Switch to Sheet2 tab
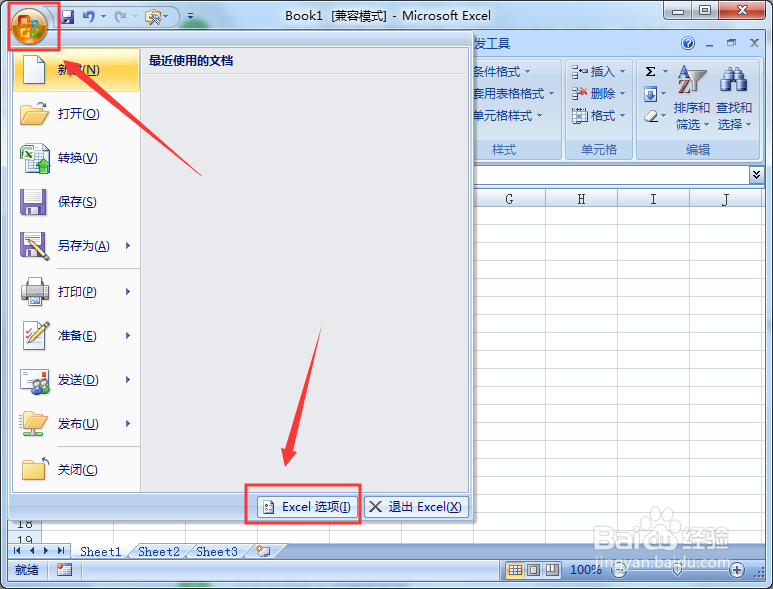Screen dimensions: 773x589 (159, 552)
